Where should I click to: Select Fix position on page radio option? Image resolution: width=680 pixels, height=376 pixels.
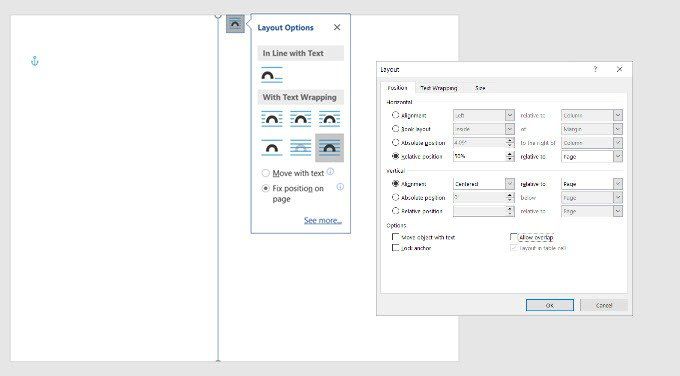(266, 189)
